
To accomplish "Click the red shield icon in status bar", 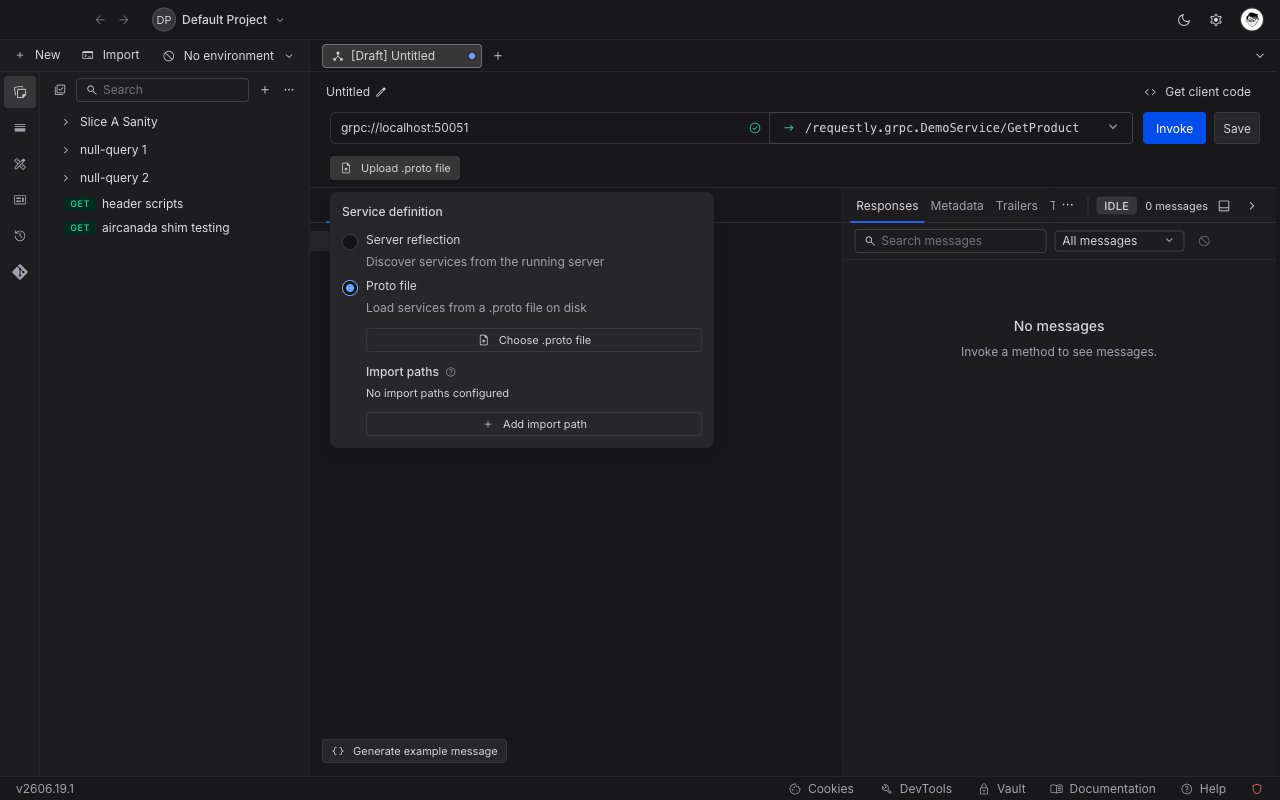I will click(1257, 789).
